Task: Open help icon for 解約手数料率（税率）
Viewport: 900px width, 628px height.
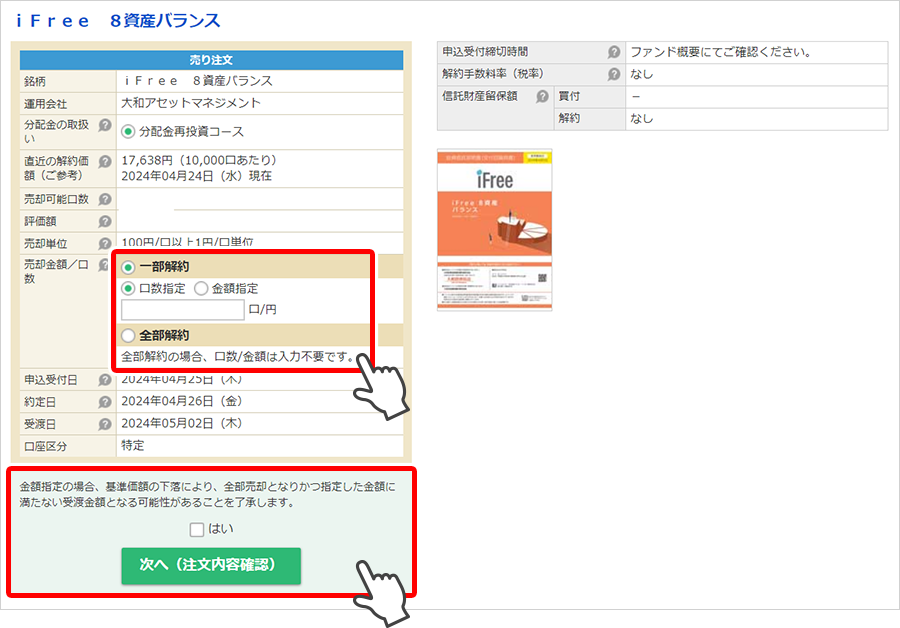Action: (x=614, y=74)
